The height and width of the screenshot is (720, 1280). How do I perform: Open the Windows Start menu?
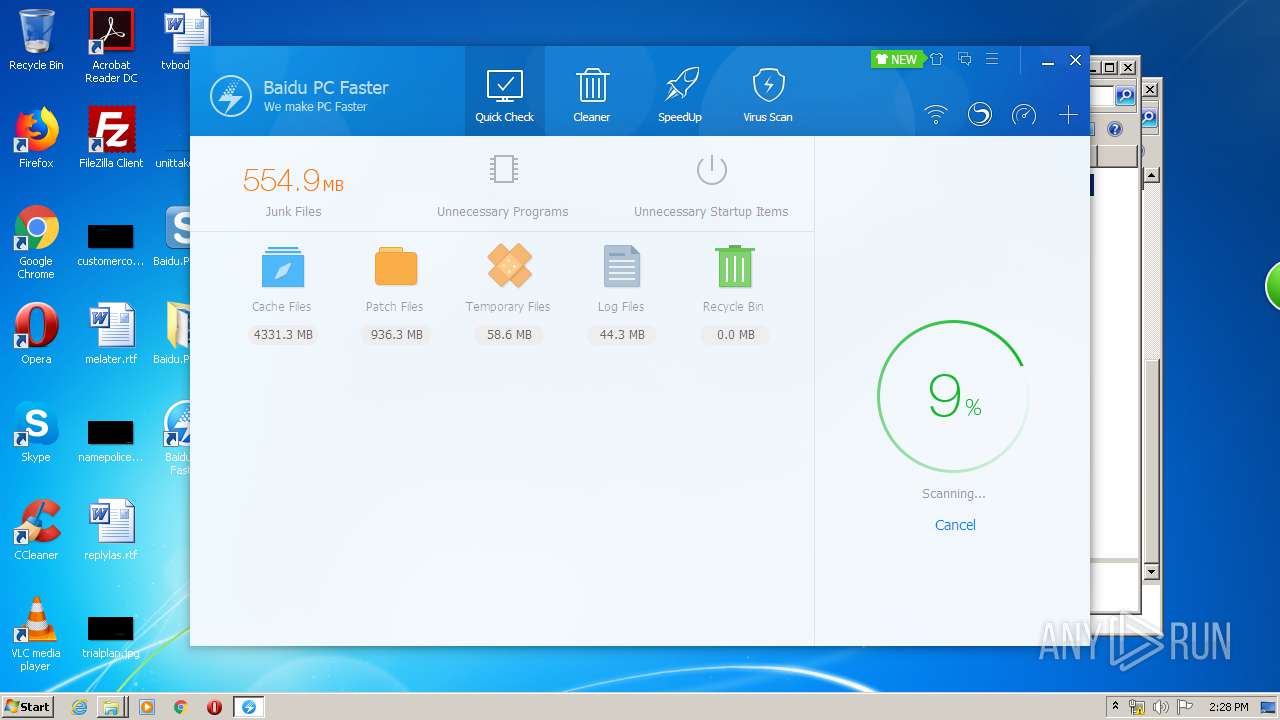click(27, 707)
